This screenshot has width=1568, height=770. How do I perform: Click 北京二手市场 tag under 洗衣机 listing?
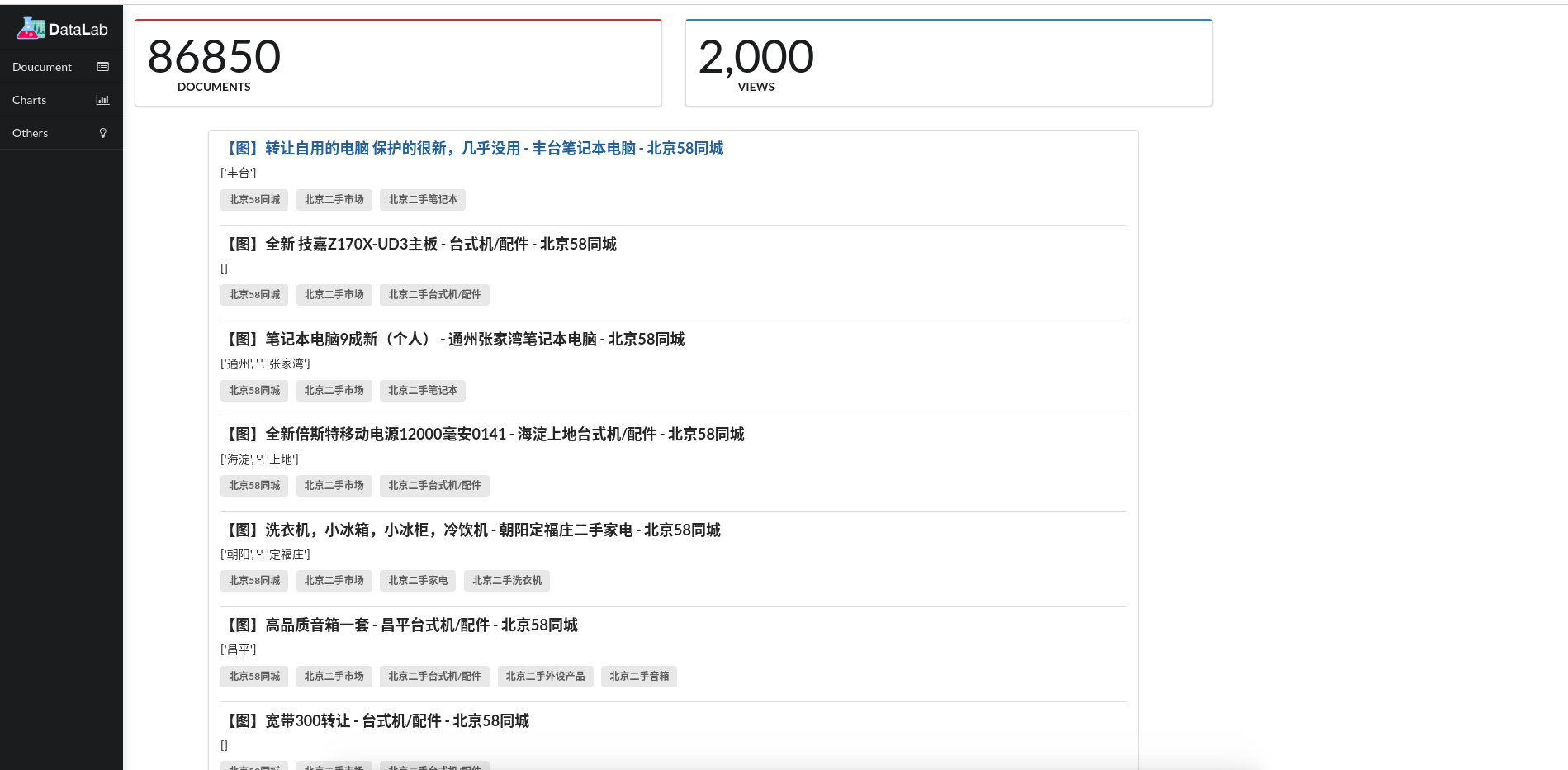pyautogui.click(x=334, y=581)
